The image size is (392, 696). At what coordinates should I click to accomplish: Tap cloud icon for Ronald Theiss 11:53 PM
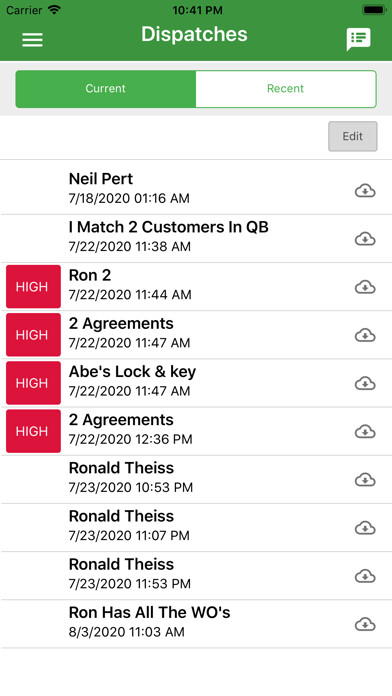click(x=365, y=576)
